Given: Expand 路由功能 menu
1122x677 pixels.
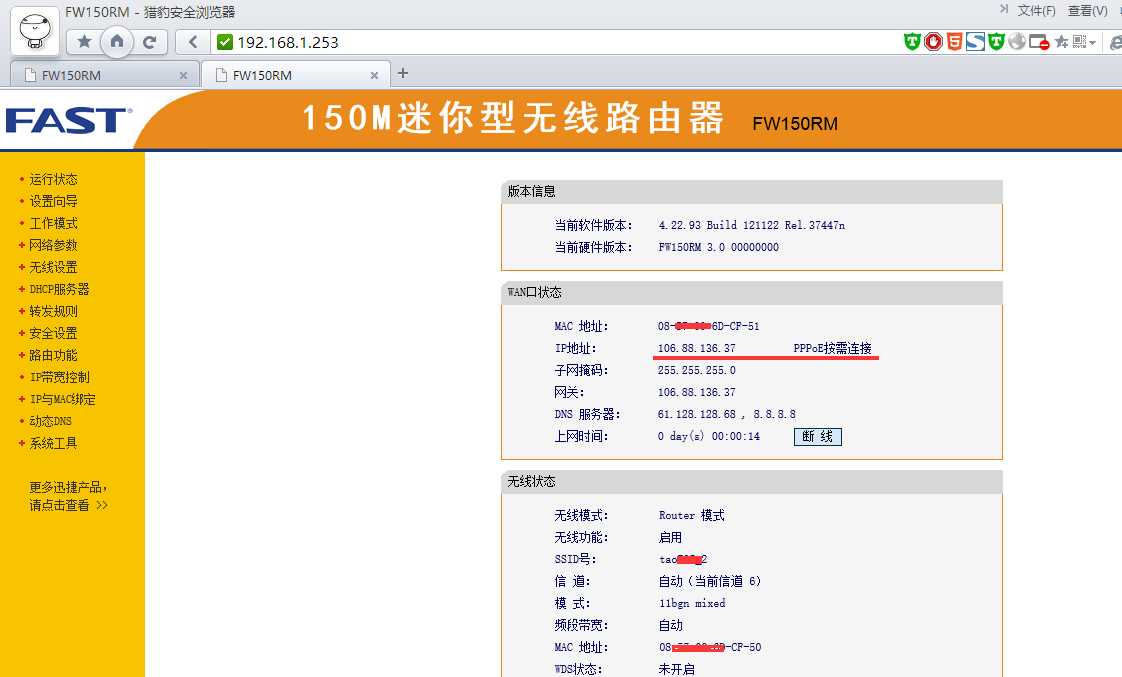Looking at the screenshot, I should click(x=54, y=355).
